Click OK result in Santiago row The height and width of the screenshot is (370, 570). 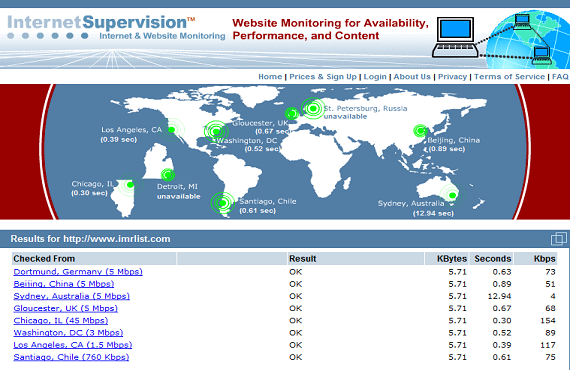(296, 357)
